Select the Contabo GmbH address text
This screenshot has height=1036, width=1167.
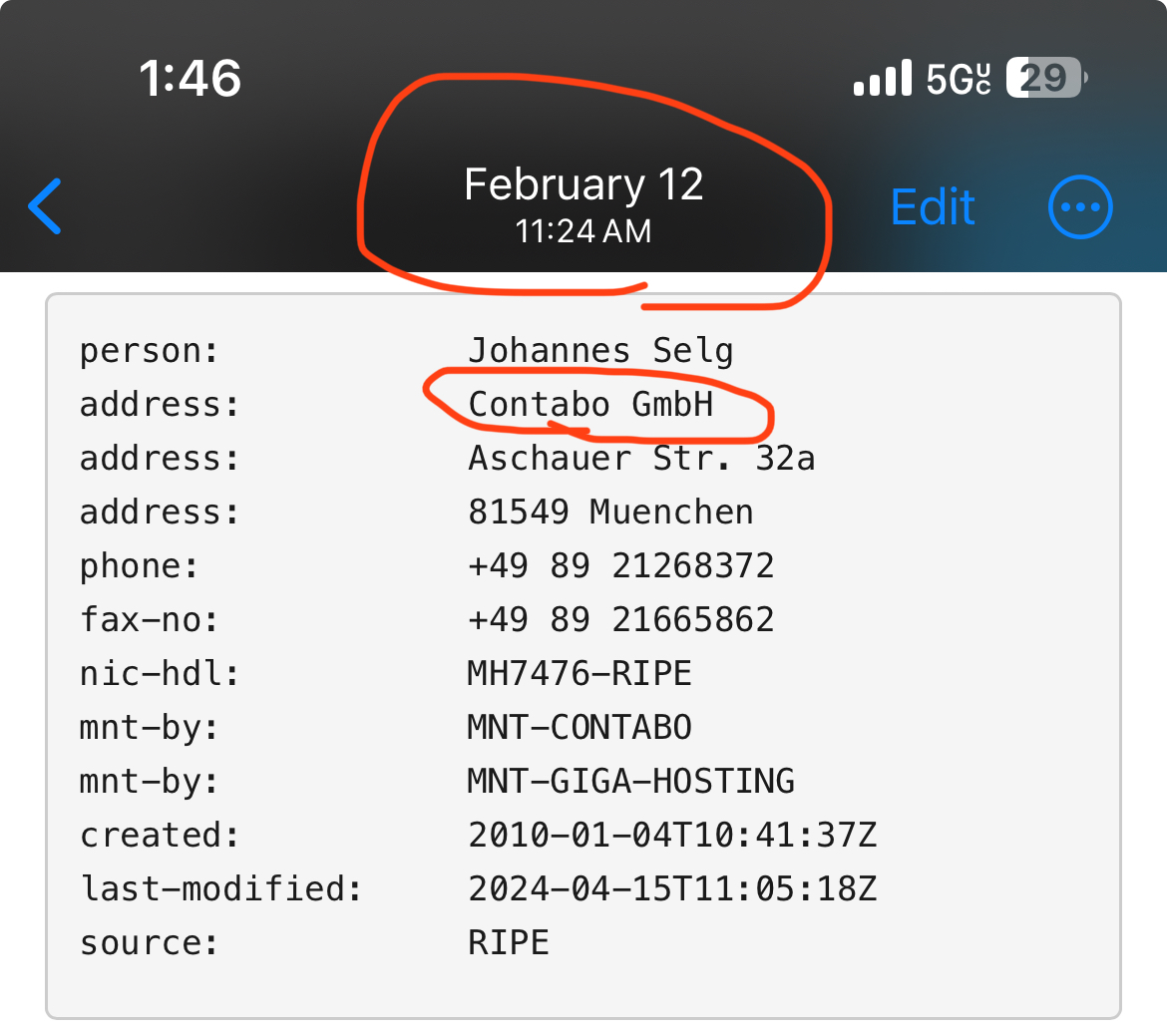coord(590,405)
